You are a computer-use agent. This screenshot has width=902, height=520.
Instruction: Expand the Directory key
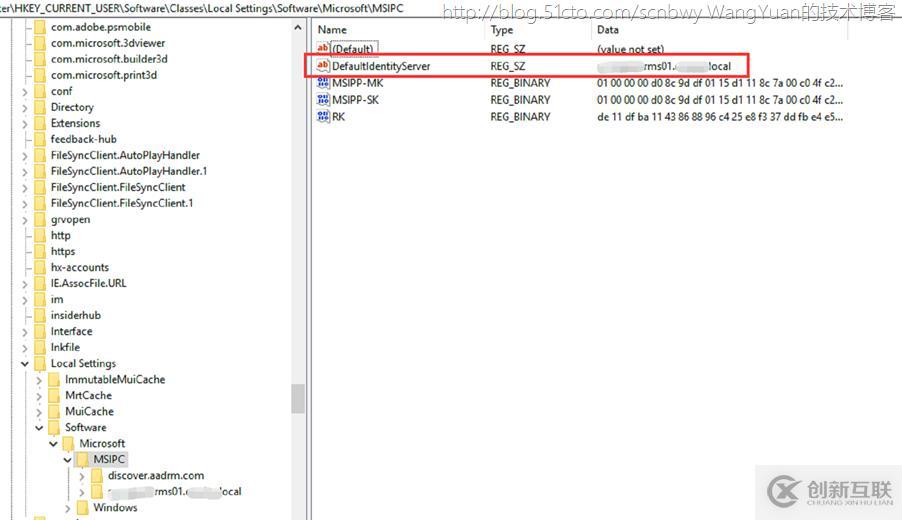pyautogui.click(x=25, y=108)
